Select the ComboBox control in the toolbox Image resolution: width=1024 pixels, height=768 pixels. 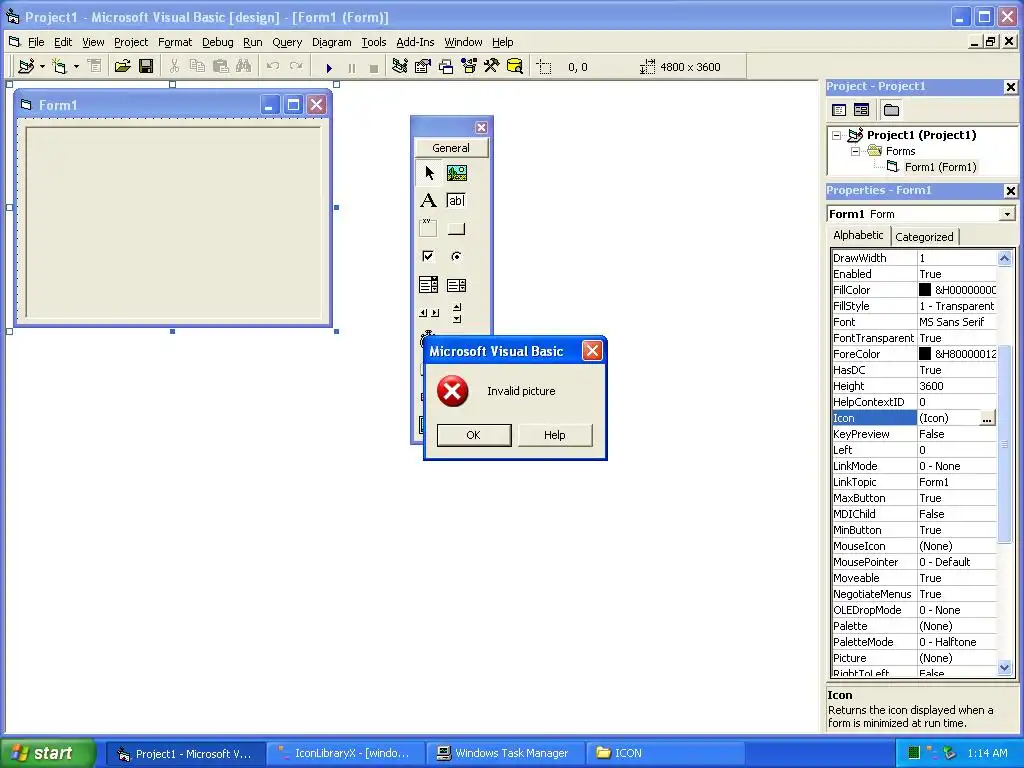tap(428, 285)
